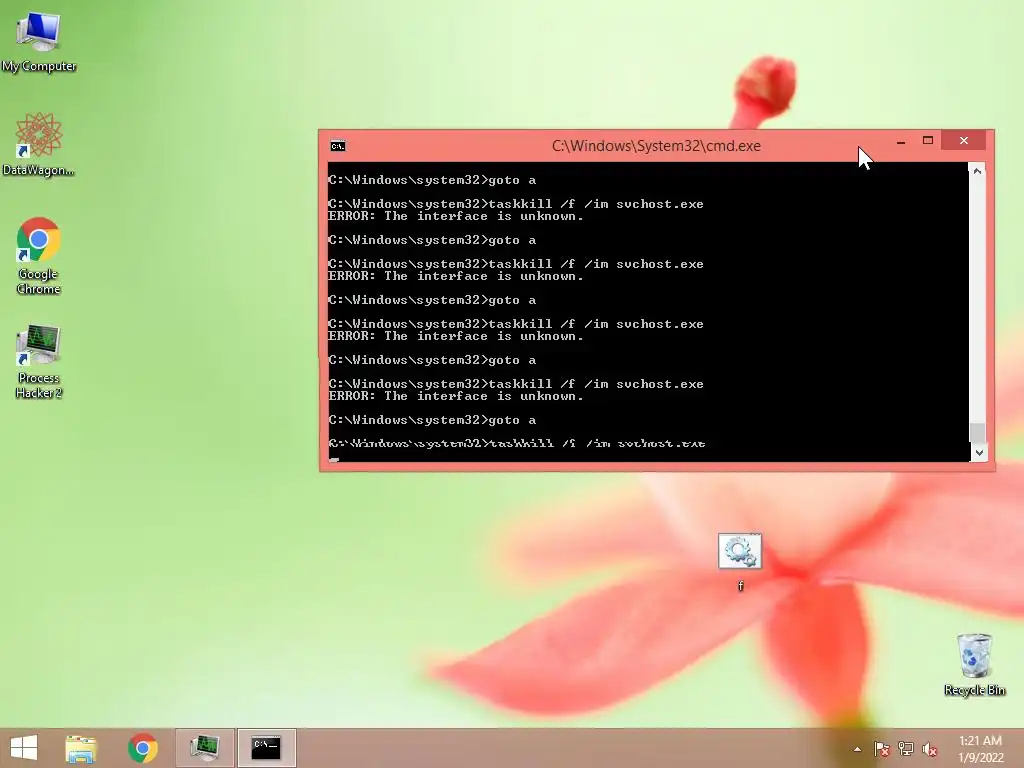
Task: Open cmd window system menu icon
Action: [338, 146]
